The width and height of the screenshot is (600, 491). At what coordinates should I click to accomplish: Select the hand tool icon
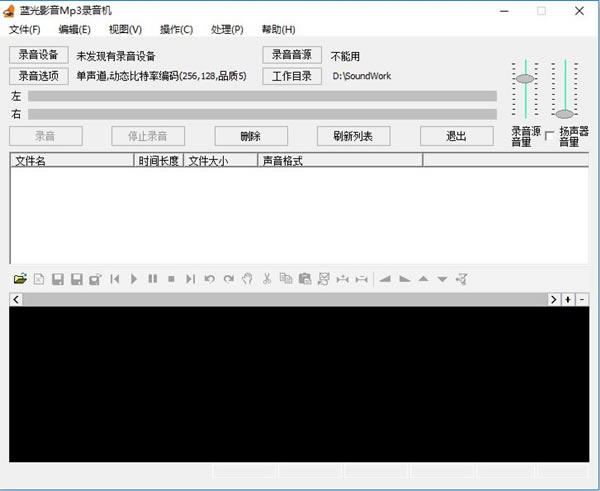pos(247,279)
